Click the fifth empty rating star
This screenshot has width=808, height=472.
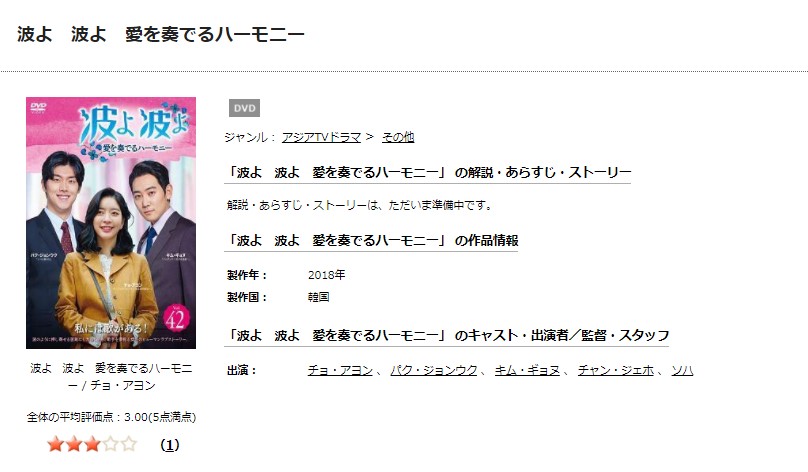(129, 444)
